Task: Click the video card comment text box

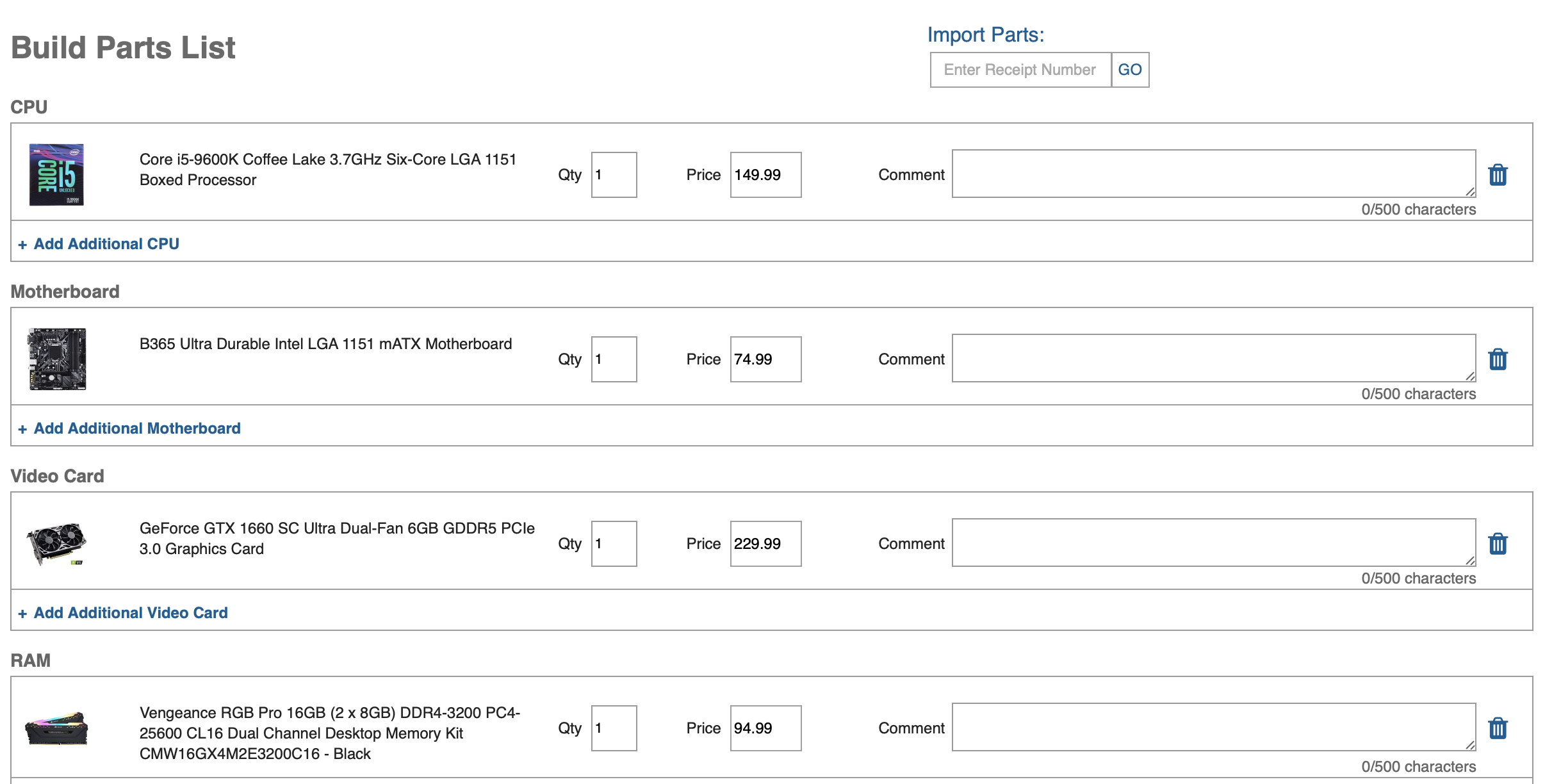Action: tap(1214, 543)
